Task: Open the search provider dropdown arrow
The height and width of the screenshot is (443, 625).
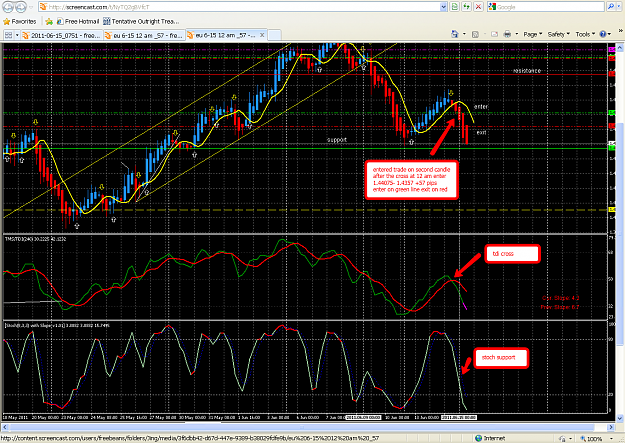Action: coord(619,7)
